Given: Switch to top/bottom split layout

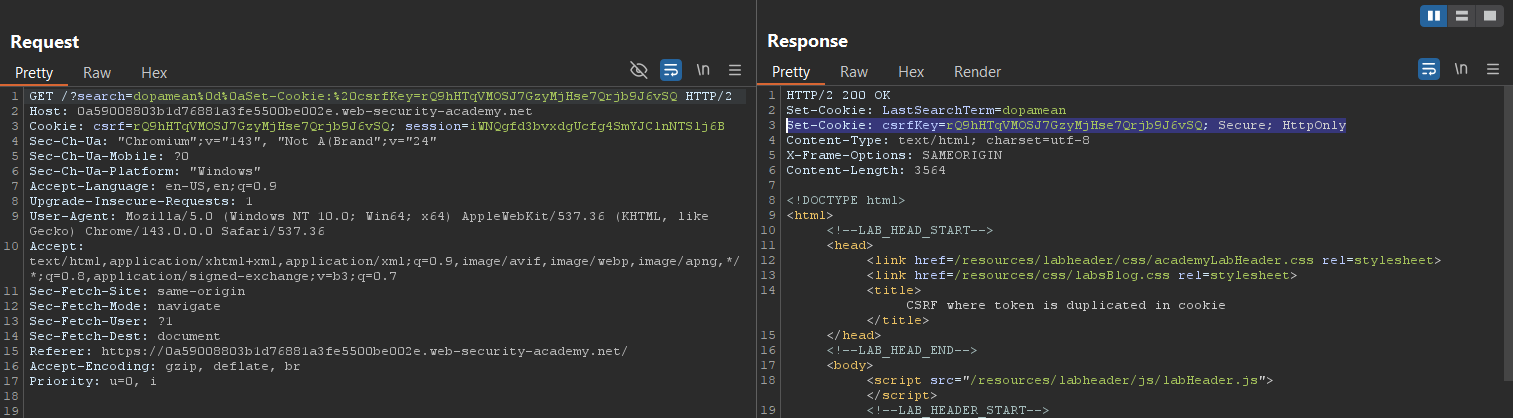Looking at the screenshot, I should tap(1461, 16).
